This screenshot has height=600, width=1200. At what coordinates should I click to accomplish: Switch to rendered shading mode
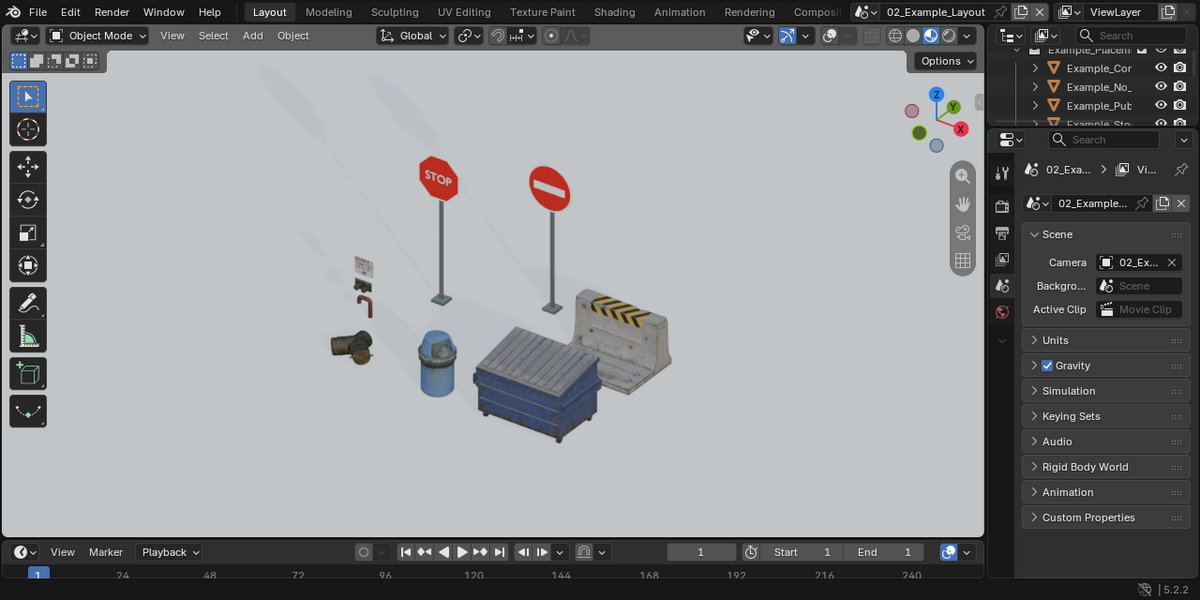point(949,35)
